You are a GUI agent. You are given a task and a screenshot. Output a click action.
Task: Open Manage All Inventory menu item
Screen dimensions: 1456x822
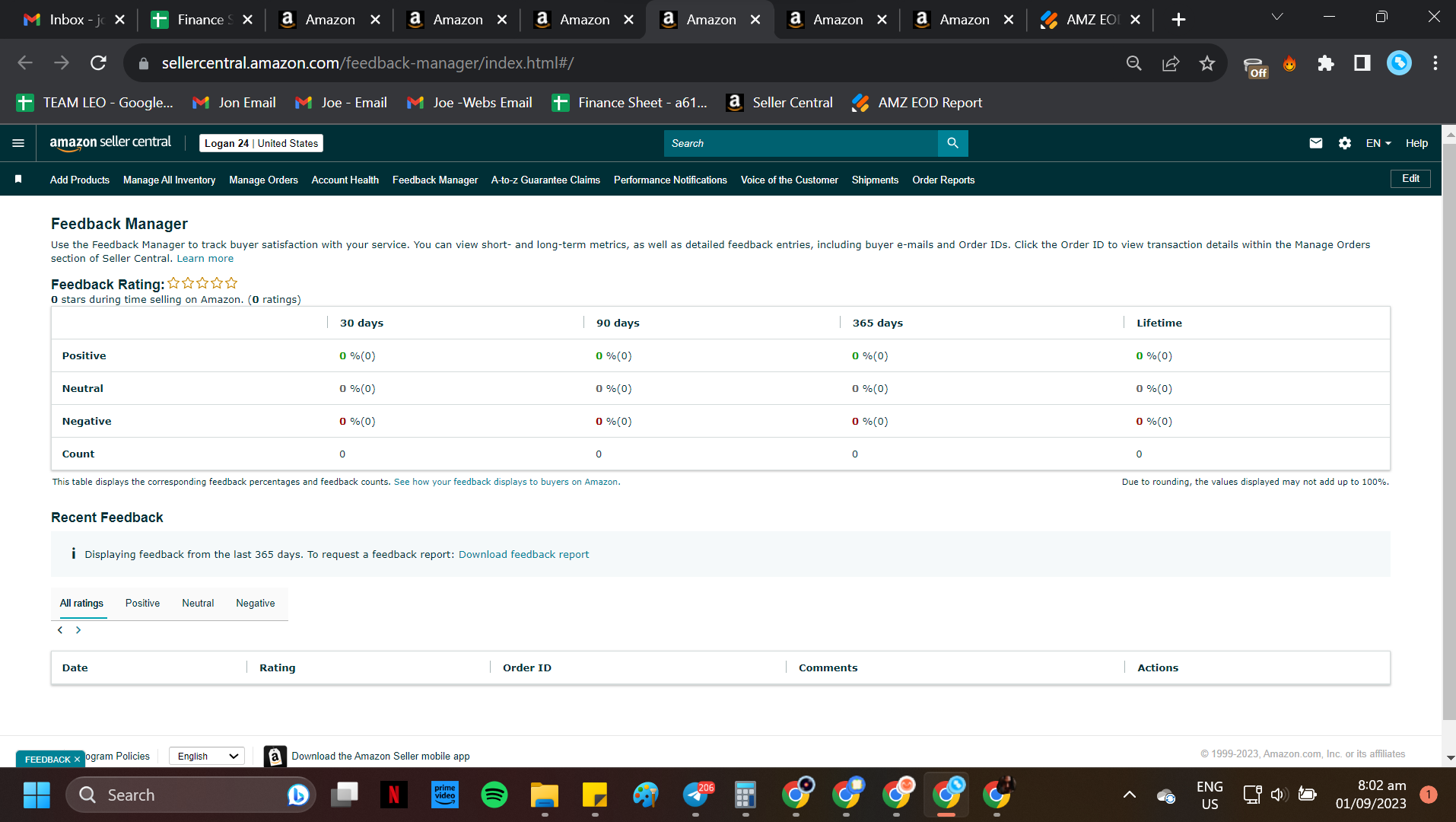coord(169,180)
